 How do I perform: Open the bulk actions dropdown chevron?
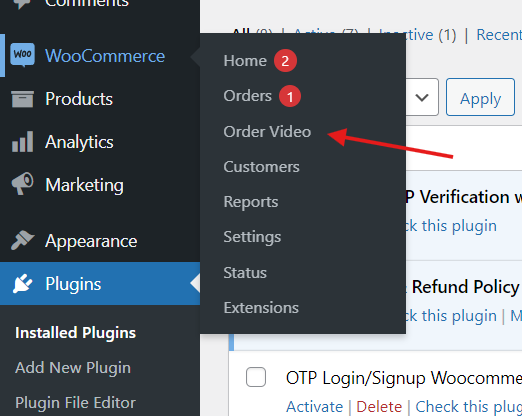(x=422, y=97)
